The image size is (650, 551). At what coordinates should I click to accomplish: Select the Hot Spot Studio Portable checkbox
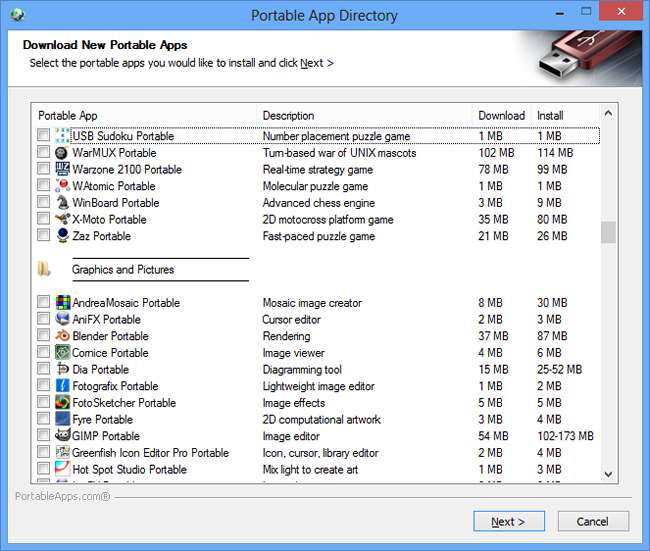pos(43,470)
